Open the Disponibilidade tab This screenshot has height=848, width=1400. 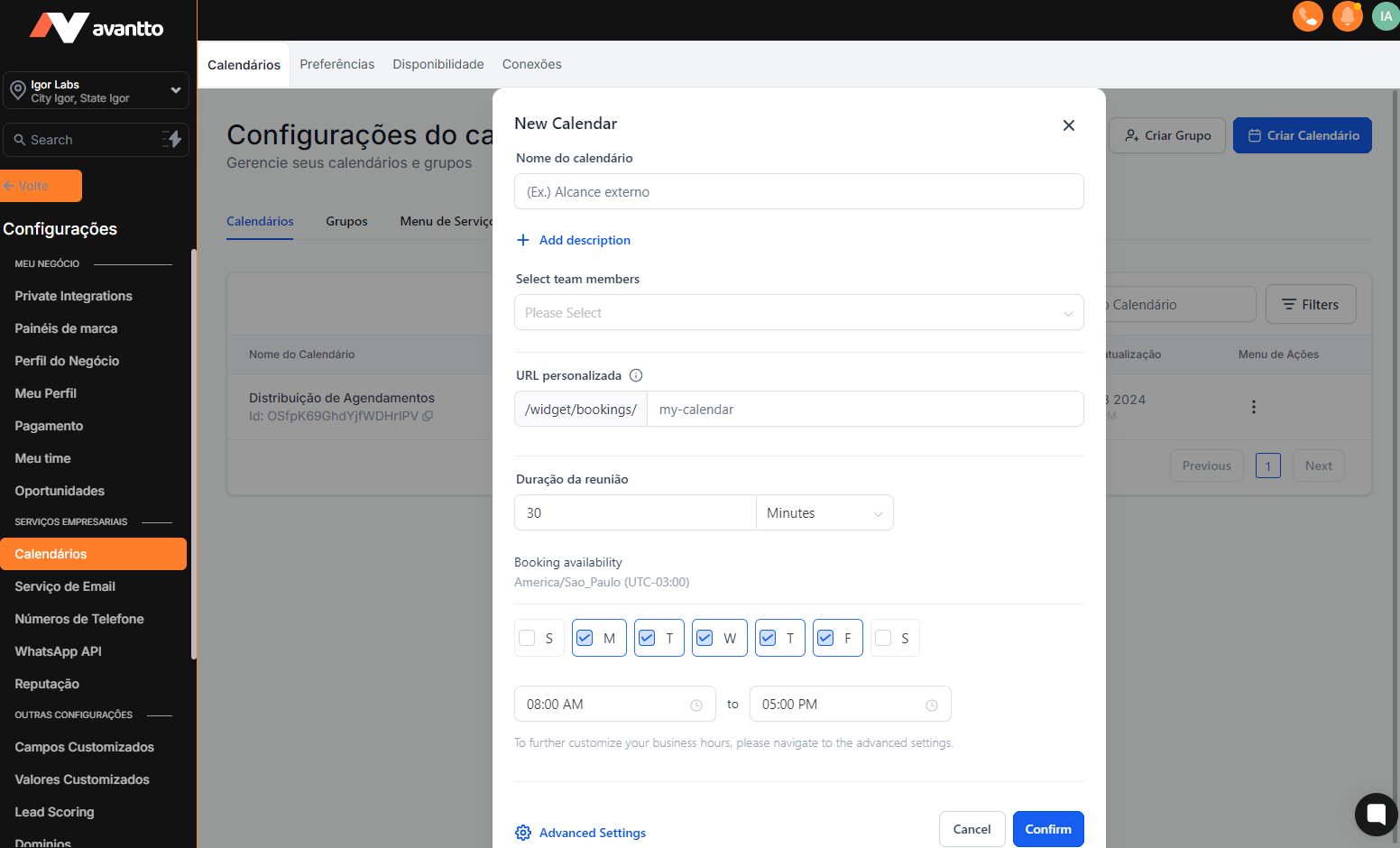[x=437, y=64]
